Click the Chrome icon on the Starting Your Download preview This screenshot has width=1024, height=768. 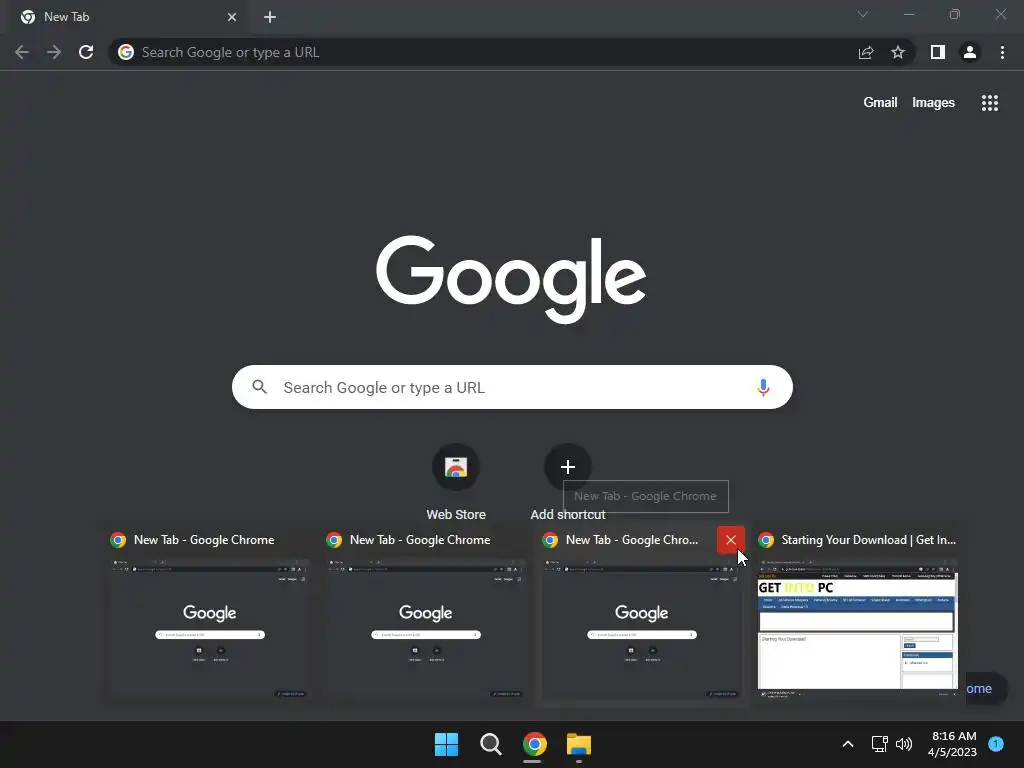pyautogui.click(x=767, y=540)
